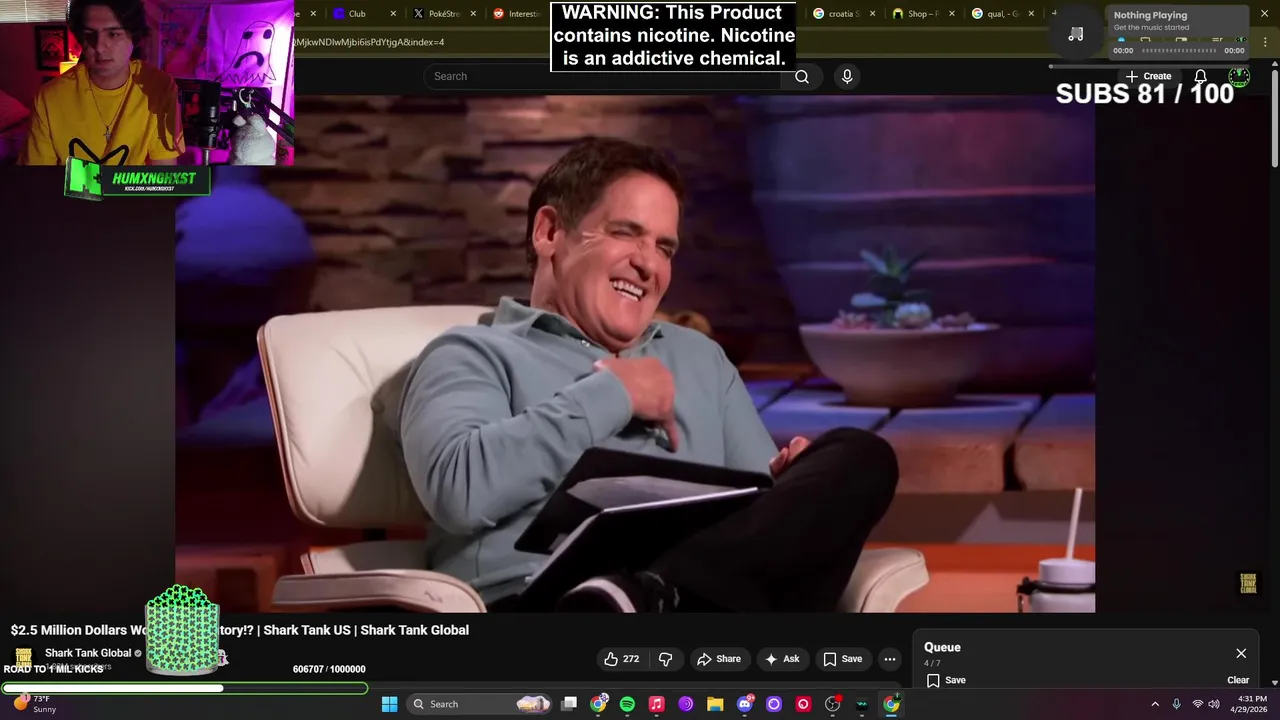
Task: Show hidden system tray icons
Action: (x=1155, y=704)
